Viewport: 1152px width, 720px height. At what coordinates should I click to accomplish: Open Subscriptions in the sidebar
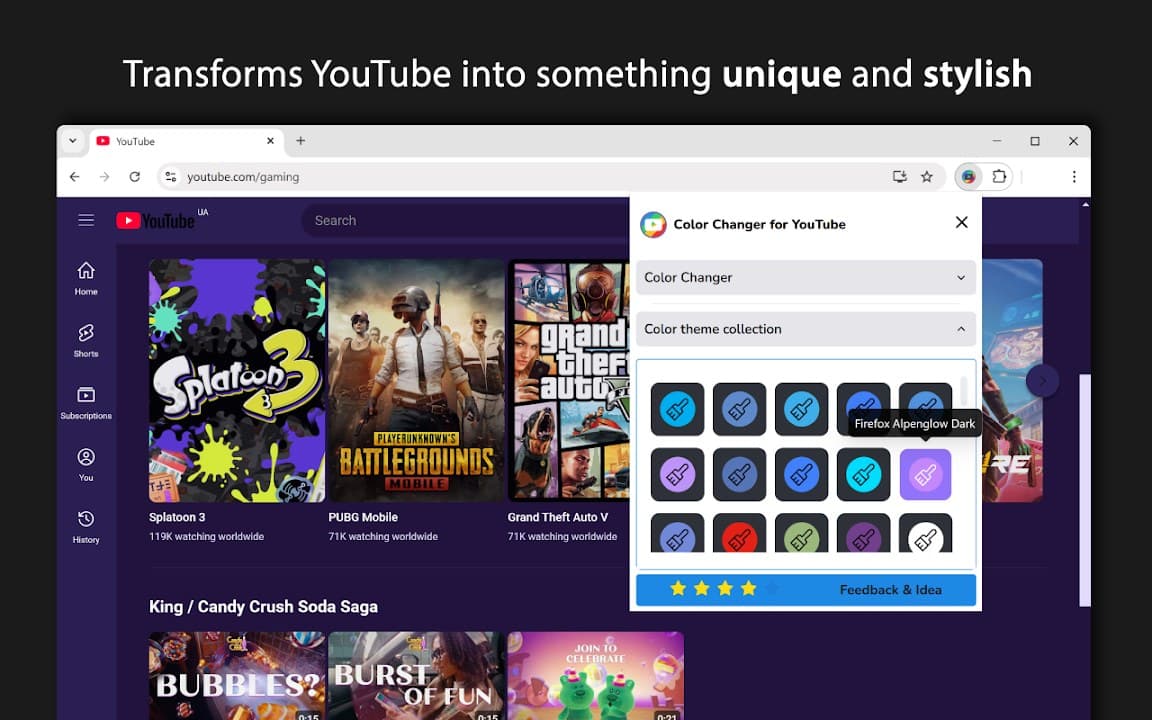[x=86, y=403]
